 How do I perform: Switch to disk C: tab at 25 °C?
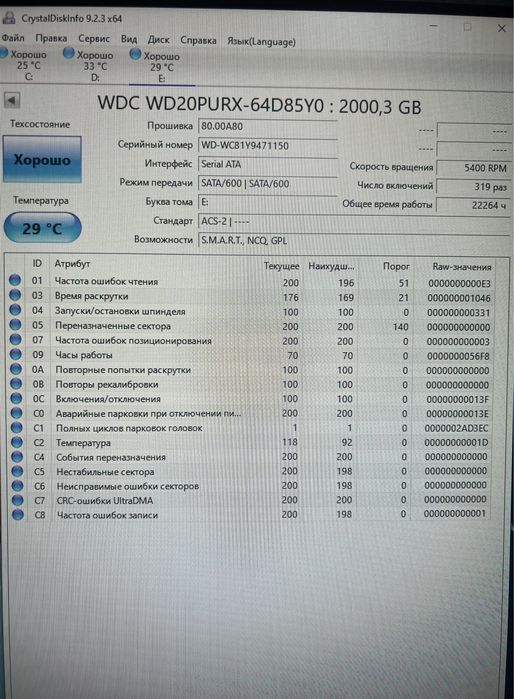(x=26, y=65)
